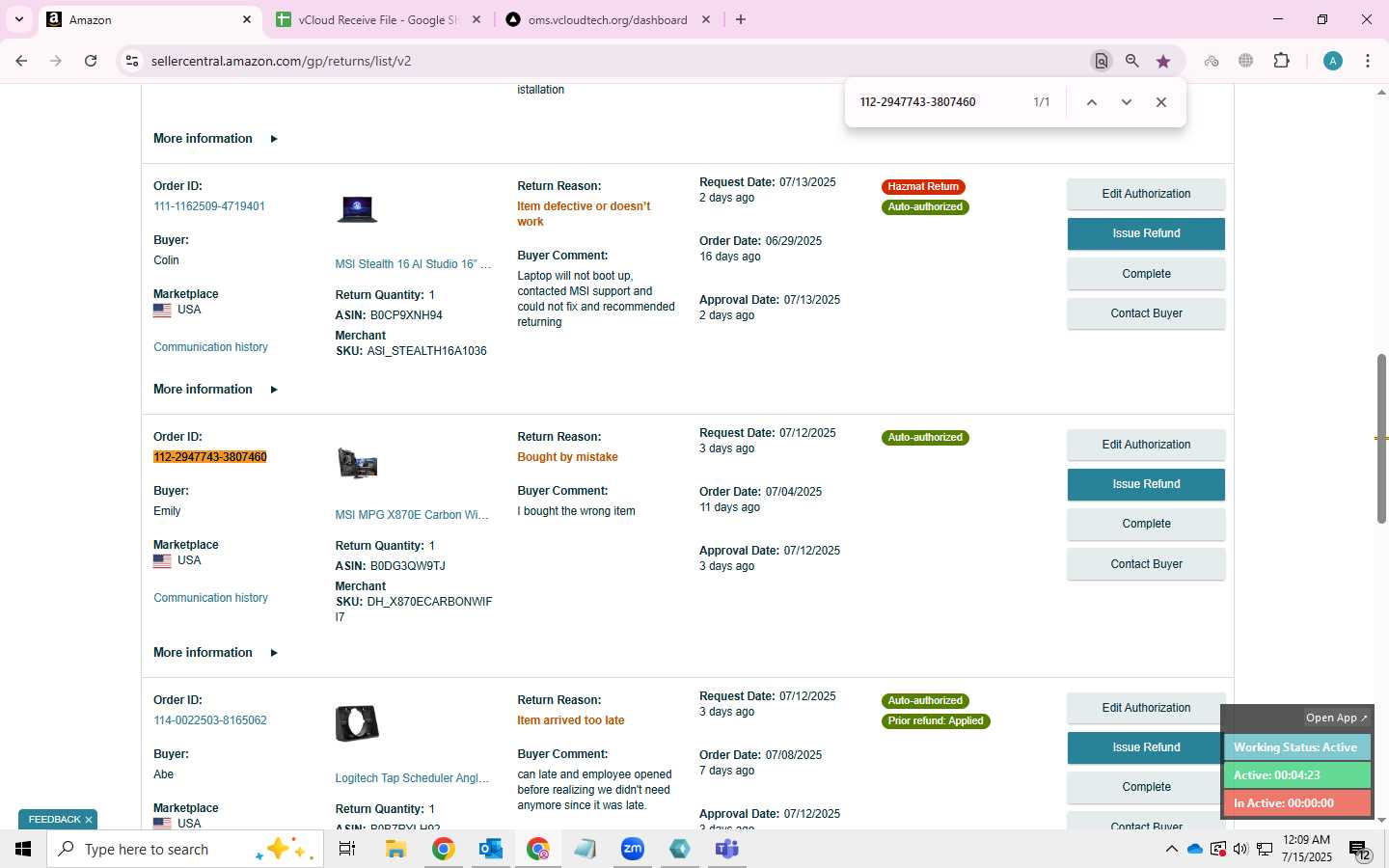Image resolution: width=1389 pixels, height=868 pixels.
Task: Click the MSI MPG X870E motherboard thumbnail
Action: click(357, 464)
